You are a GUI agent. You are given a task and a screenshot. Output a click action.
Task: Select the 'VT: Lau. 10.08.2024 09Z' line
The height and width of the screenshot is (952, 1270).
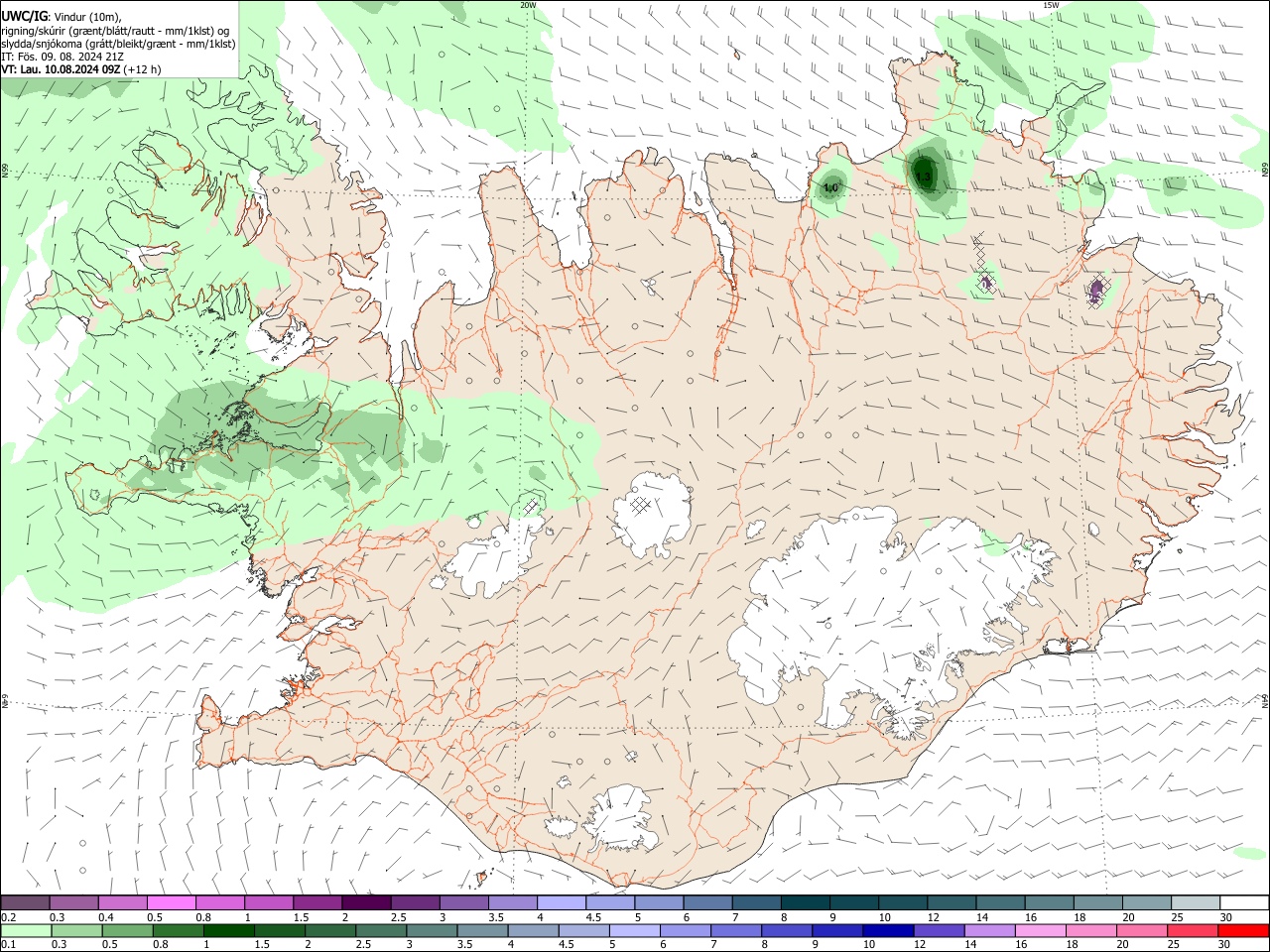pos(62,70)
